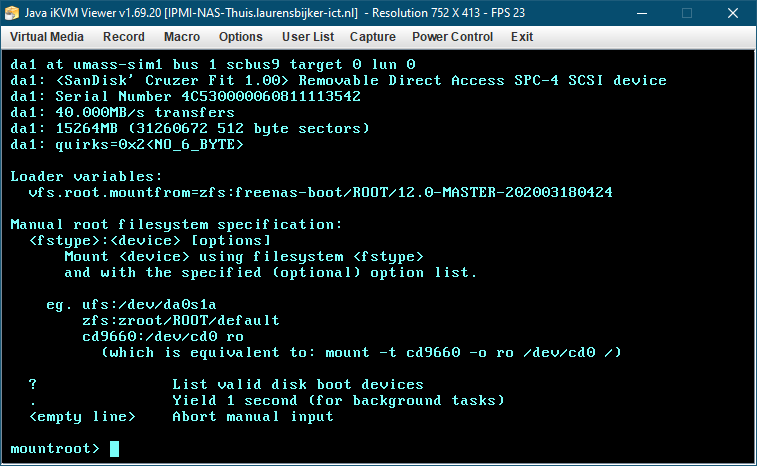Open the Capture menu
Screen dimensions: 757x466
[373, 37]
